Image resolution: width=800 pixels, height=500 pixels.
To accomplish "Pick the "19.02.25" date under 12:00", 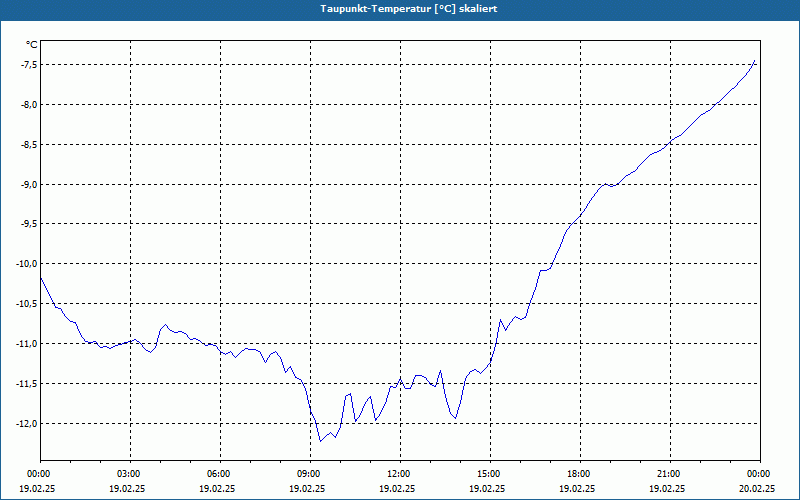I will pos(397,488).
